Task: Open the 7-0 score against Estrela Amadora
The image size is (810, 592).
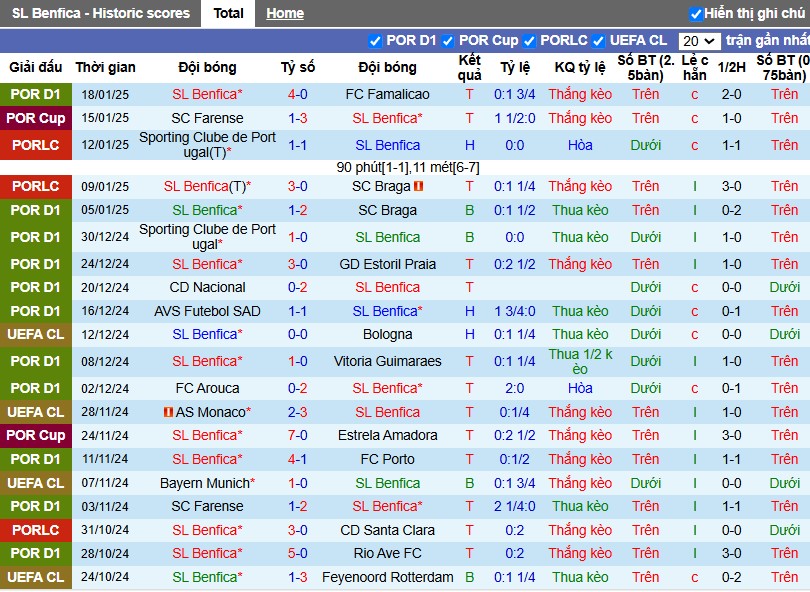Action: click(298, 435)
